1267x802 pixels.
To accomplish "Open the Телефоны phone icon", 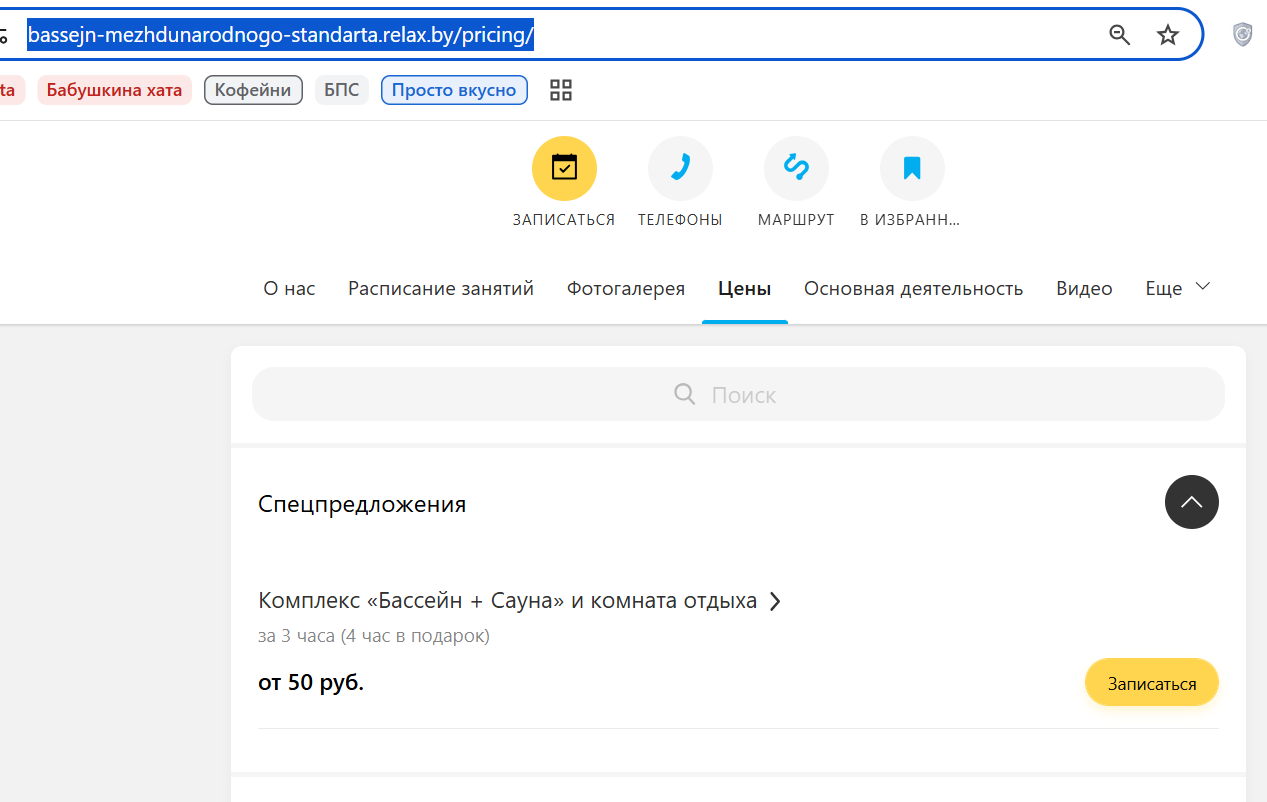I will coord(680,168).
